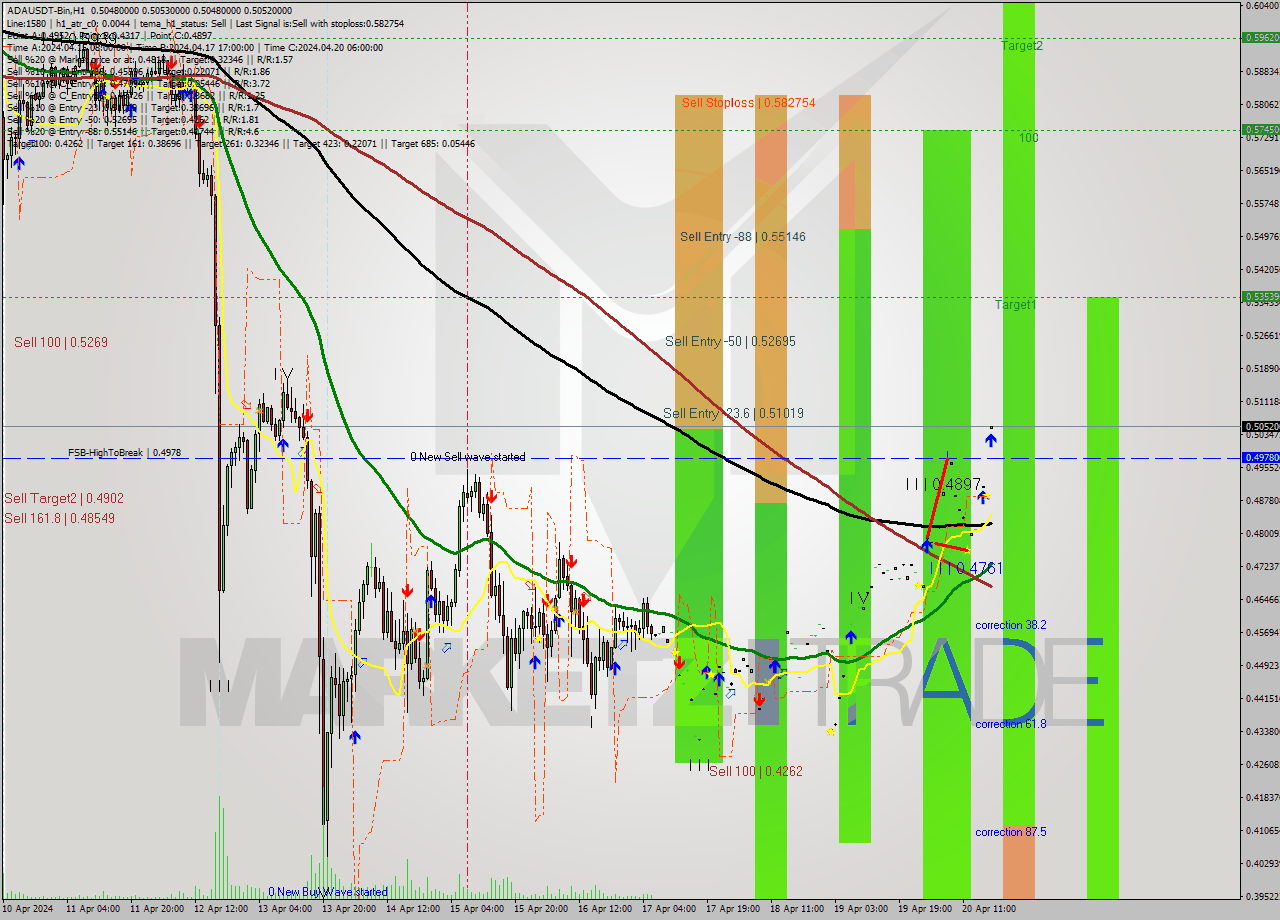
Task: Click the 12 Apr 12:00 time label
Action: (221, 909)
